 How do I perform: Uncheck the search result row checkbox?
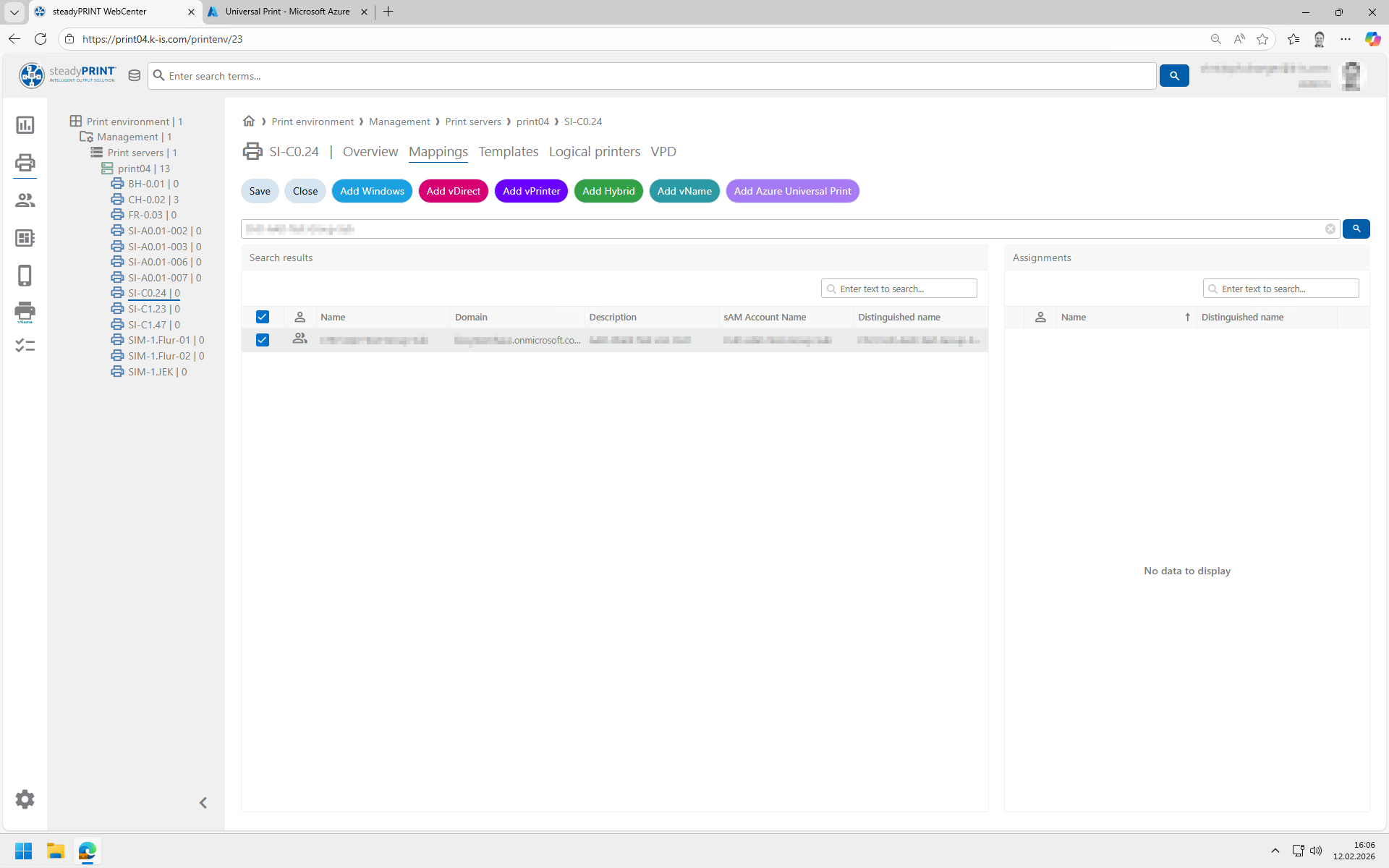[263, 340]
